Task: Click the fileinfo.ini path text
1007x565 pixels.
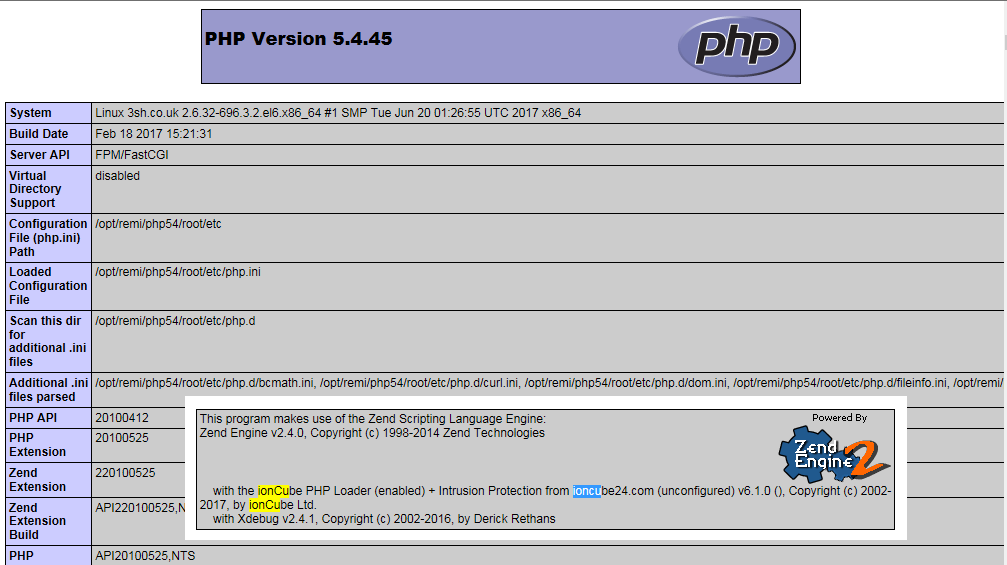Action: pyautogui.click(x=841, y=383)
